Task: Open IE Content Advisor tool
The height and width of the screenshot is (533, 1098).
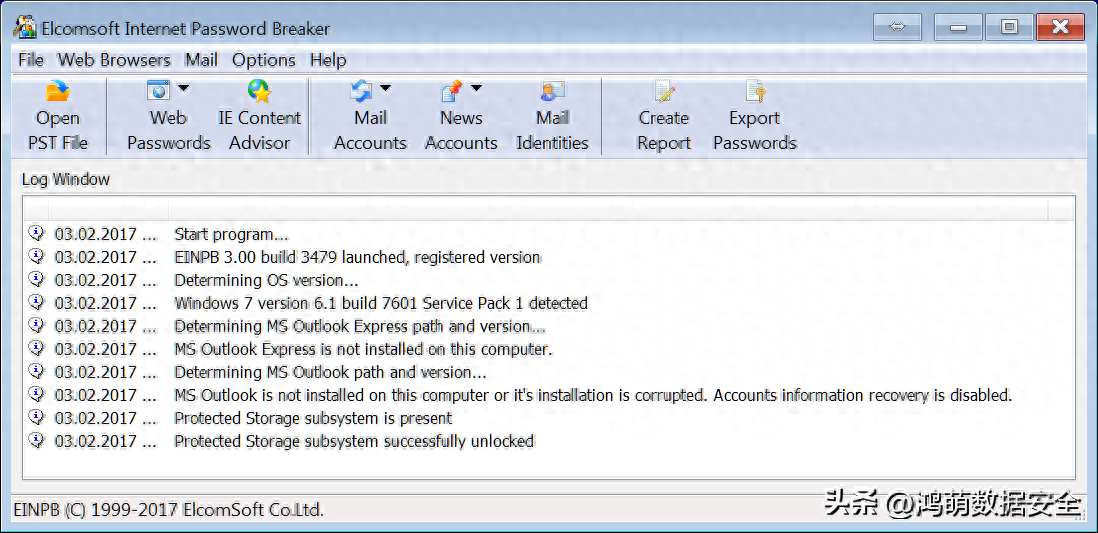Action: pos(259,116)
